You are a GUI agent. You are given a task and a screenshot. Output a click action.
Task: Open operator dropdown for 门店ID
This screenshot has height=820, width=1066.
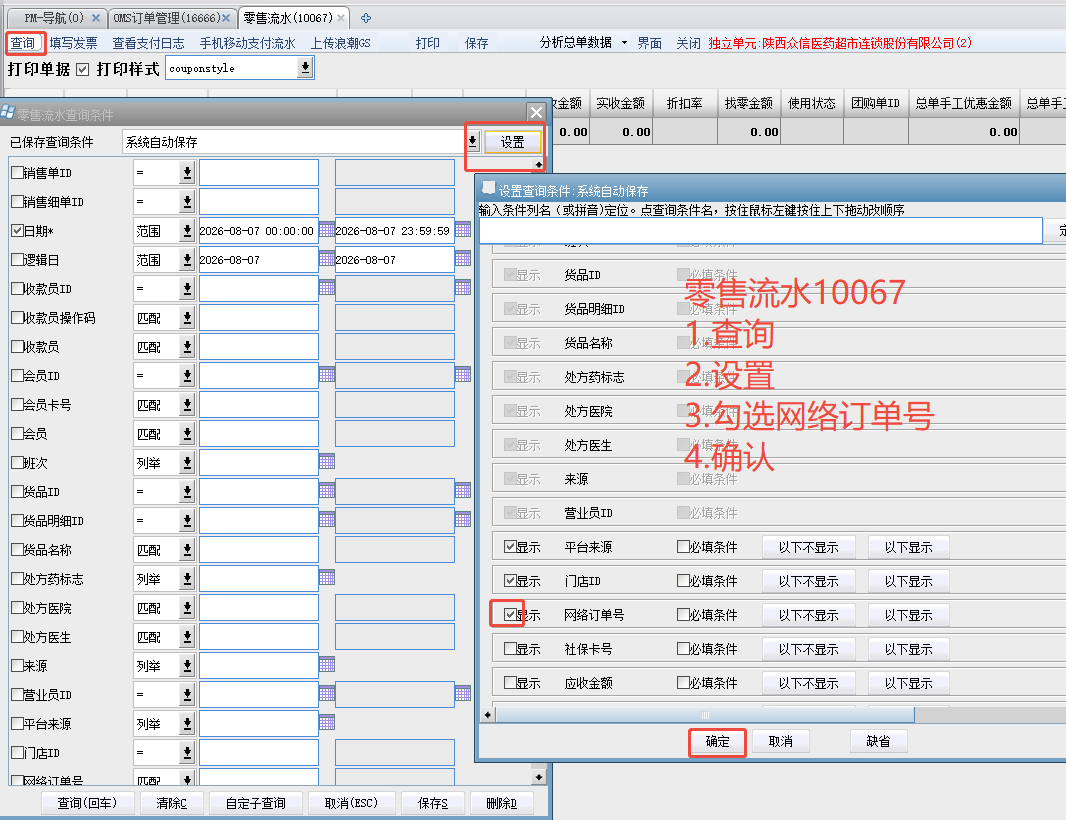[187, 752]
